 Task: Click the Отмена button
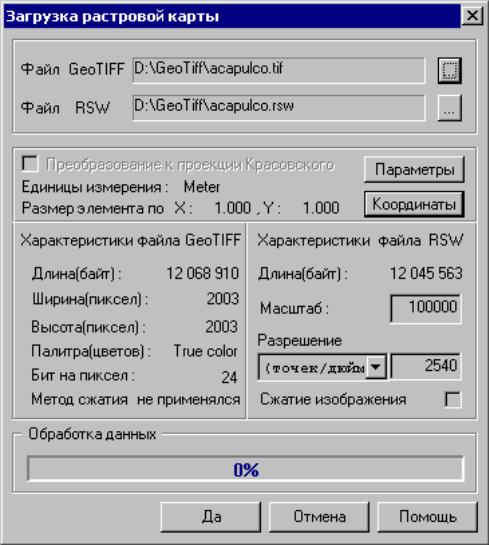pyautogui.click(x=319, y=517)
